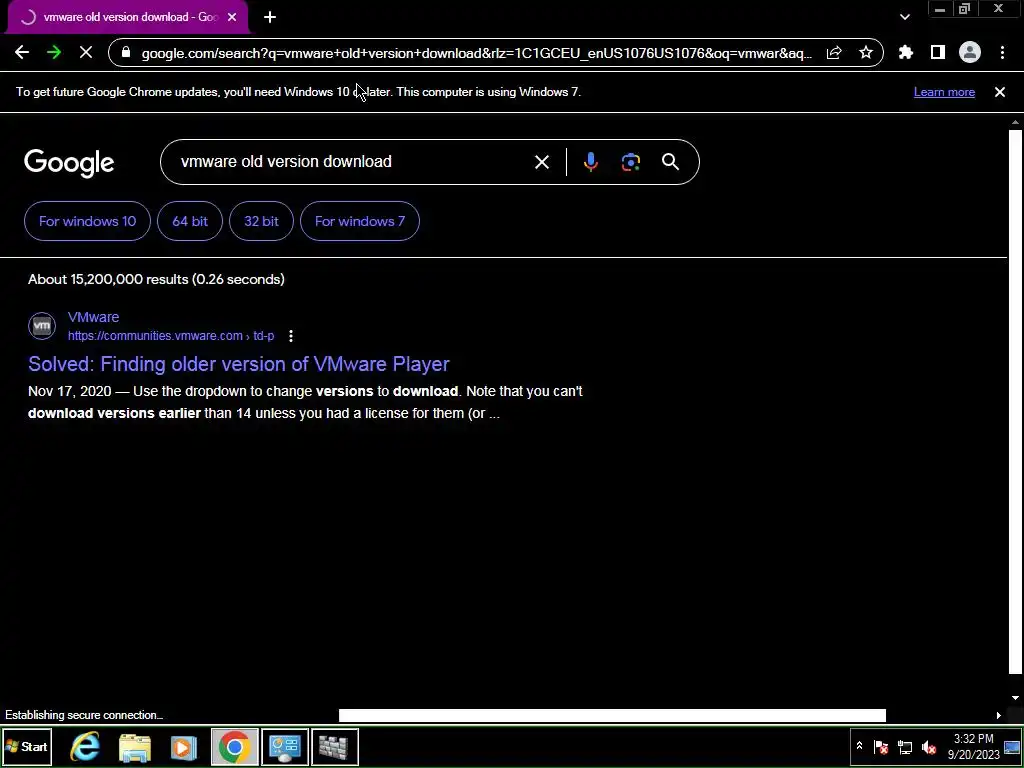Open the taskbar clock showing 3:32 PM
The width and height of the screenshot is (1024, 768).
(974, 746)
